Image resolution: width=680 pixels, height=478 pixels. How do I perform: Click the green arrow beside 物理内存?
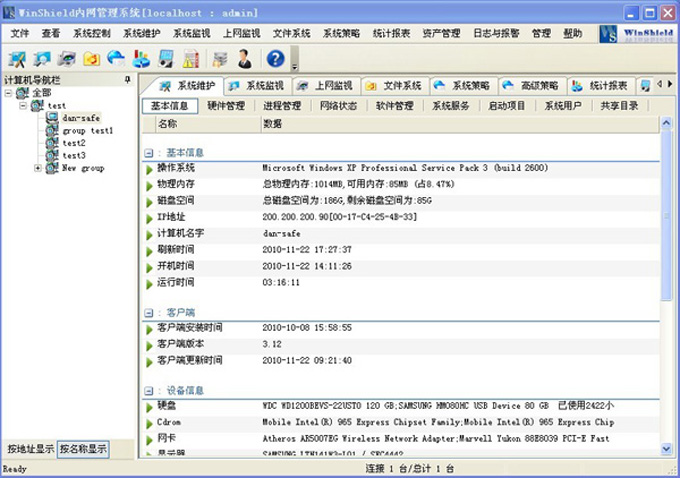pos(149,186)
